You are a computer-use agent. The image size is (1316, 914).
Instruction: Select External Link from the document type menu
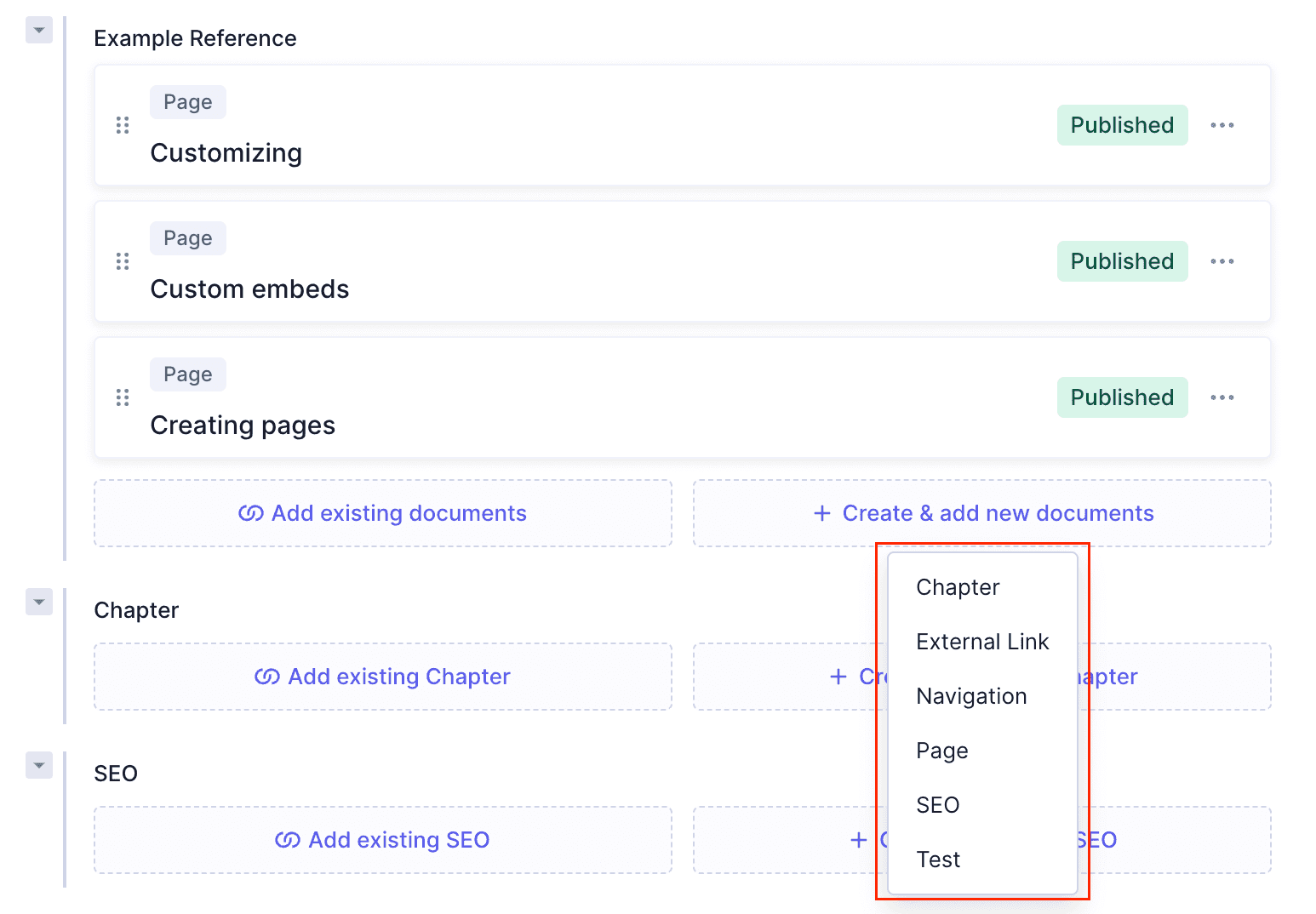(982, 641)
